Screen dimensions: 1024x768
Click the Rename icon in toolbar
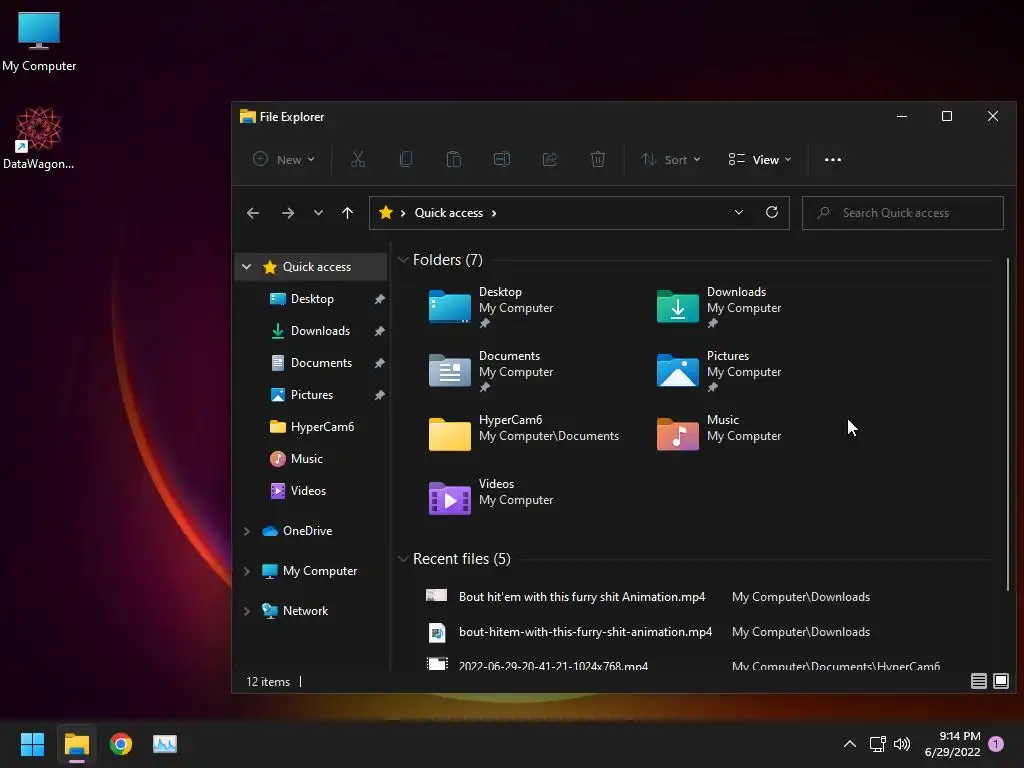click(502, 159)
